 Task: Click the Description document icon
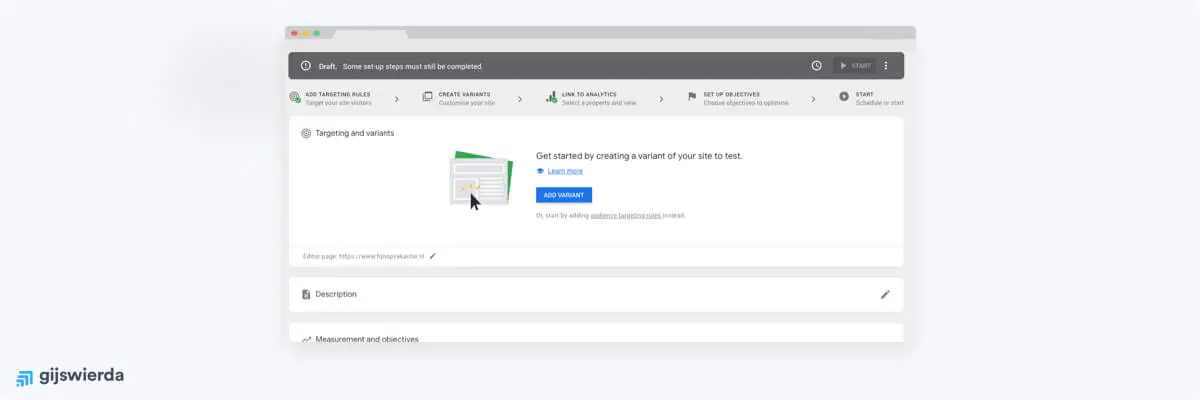306,294
